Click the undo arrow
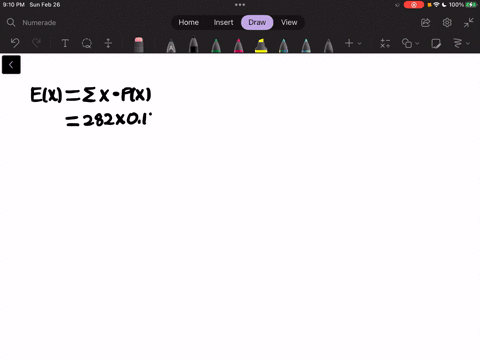This screenshot has height=360, width=480. click(x=15, y=43)
